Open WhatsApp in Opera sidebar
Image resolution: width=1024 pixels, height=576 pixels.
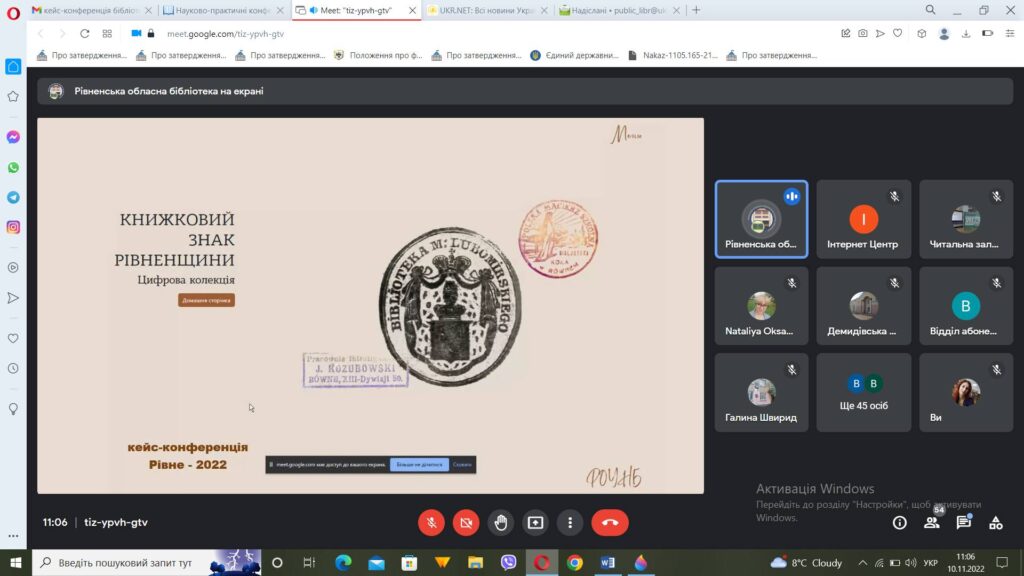coord(13,167)
